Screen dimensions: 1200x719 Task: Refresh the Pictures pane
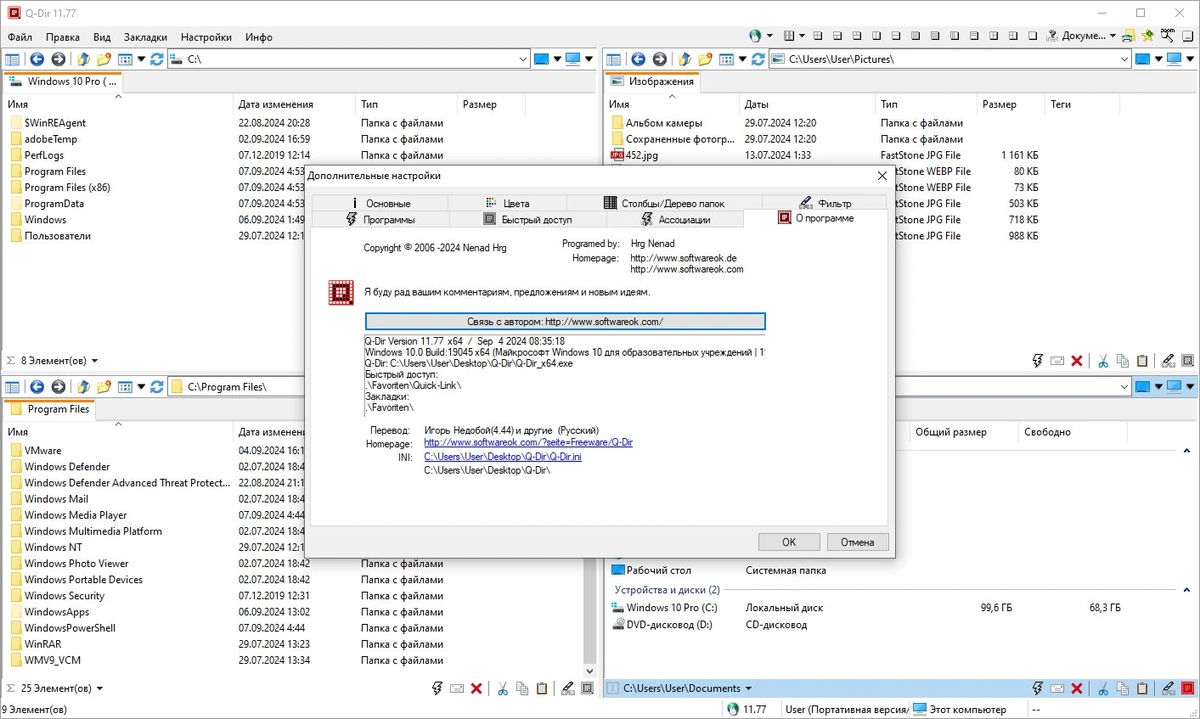point(758,59)
